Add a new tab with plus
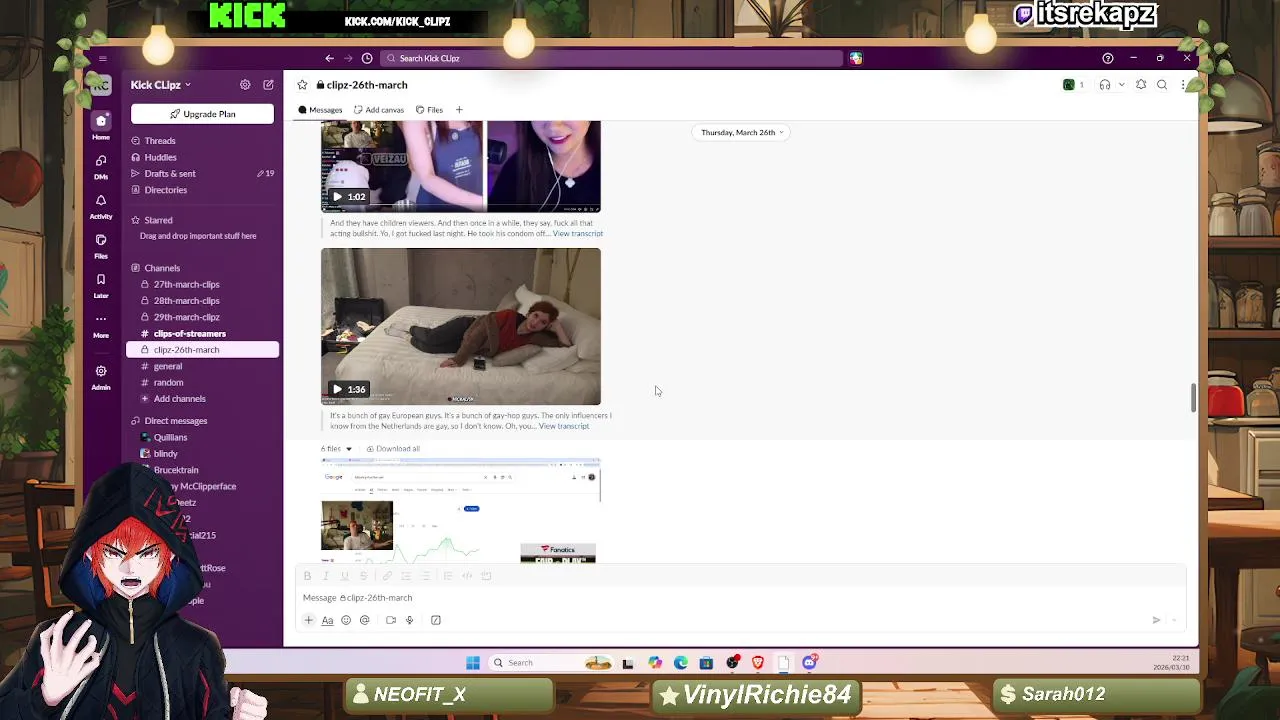The width and height of the screenshot is (1280, 720). [459, 110]
